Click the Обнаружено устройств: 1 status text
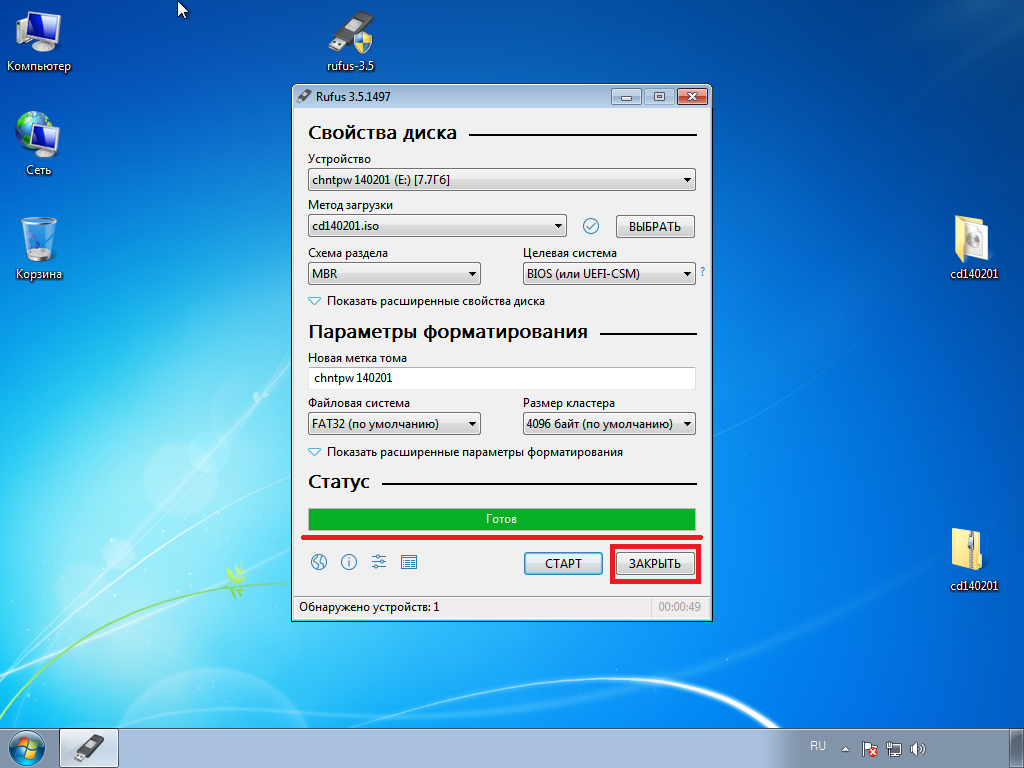1024x768 pixels. coord(369,607)
